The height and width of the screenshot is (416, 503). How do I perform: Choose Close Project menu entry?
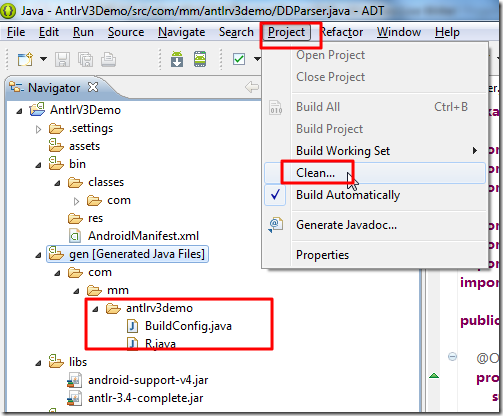tap(331, 77)
